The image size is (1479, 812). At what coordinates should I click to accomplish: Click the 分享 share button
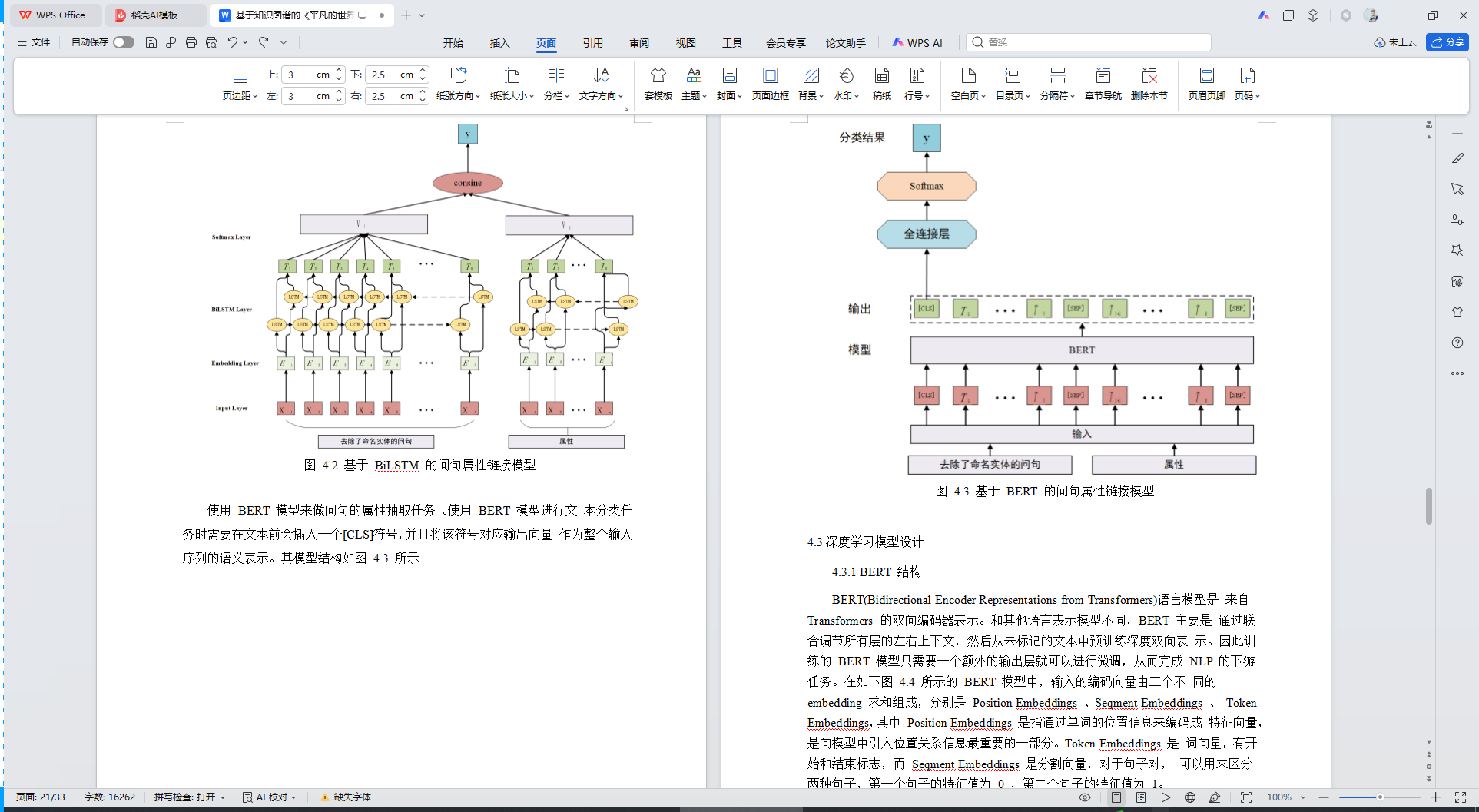click(x=1447, y=42)
